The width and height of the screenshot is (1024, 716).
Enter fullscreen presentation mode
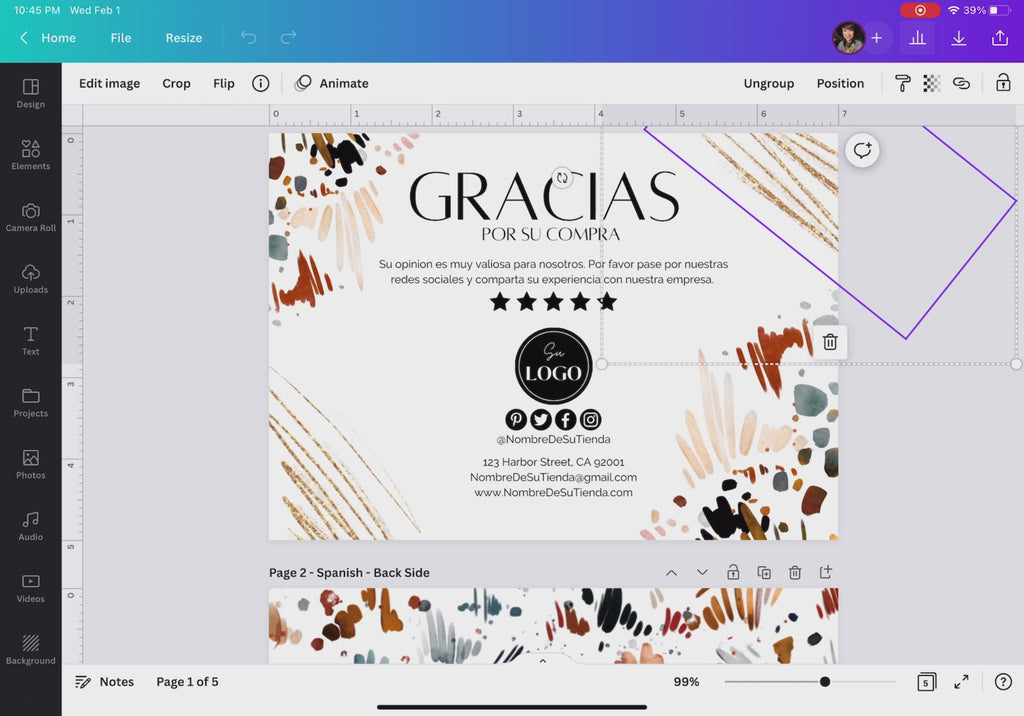click(x=961, y=682)
